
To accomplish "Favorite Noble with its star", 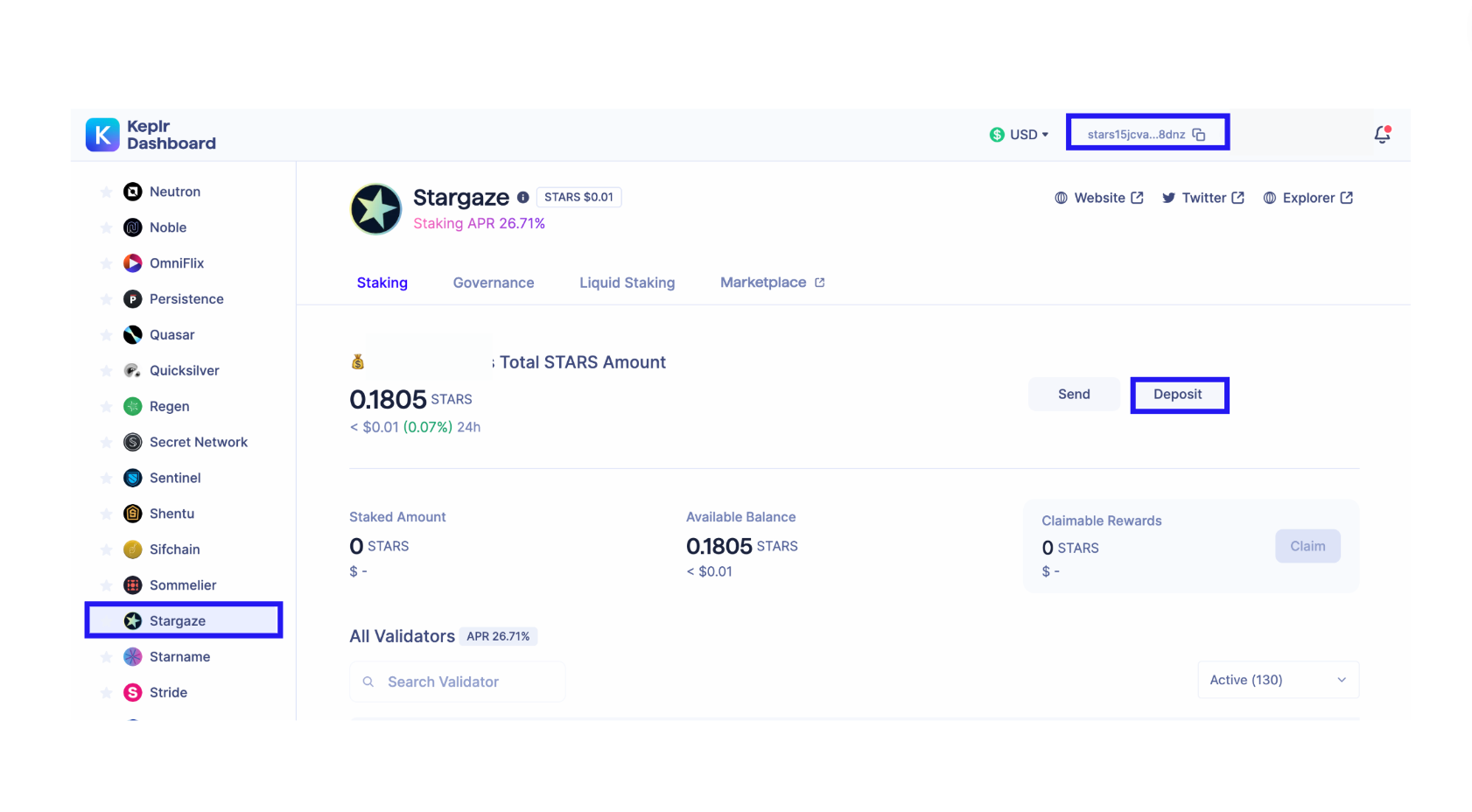I will 106,227.
